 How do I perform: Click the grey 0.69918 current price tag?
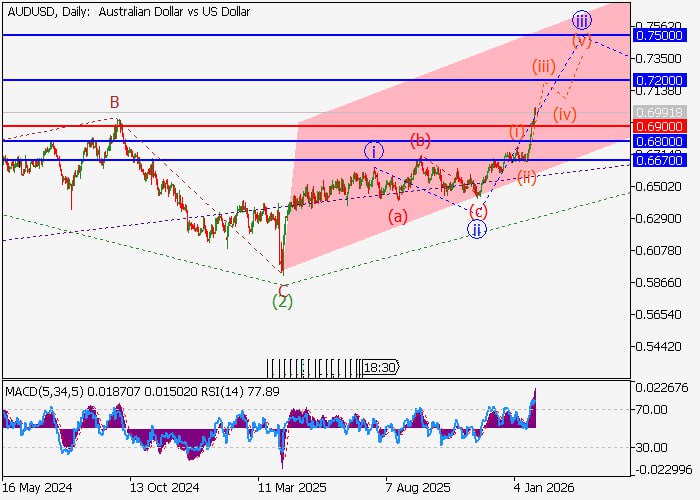click(x=665, y=113)
